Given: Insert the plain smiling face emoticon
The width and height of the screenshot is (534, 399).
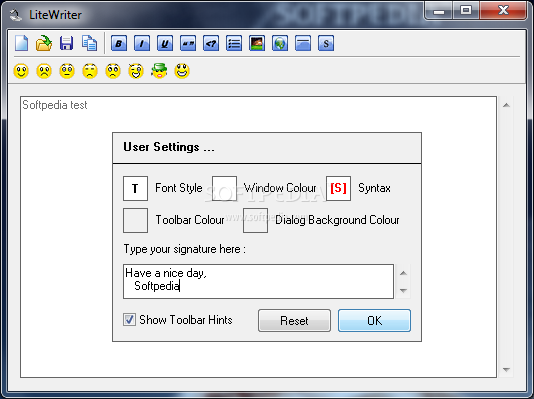Looking at the screenshot, I should coord(21,71).
